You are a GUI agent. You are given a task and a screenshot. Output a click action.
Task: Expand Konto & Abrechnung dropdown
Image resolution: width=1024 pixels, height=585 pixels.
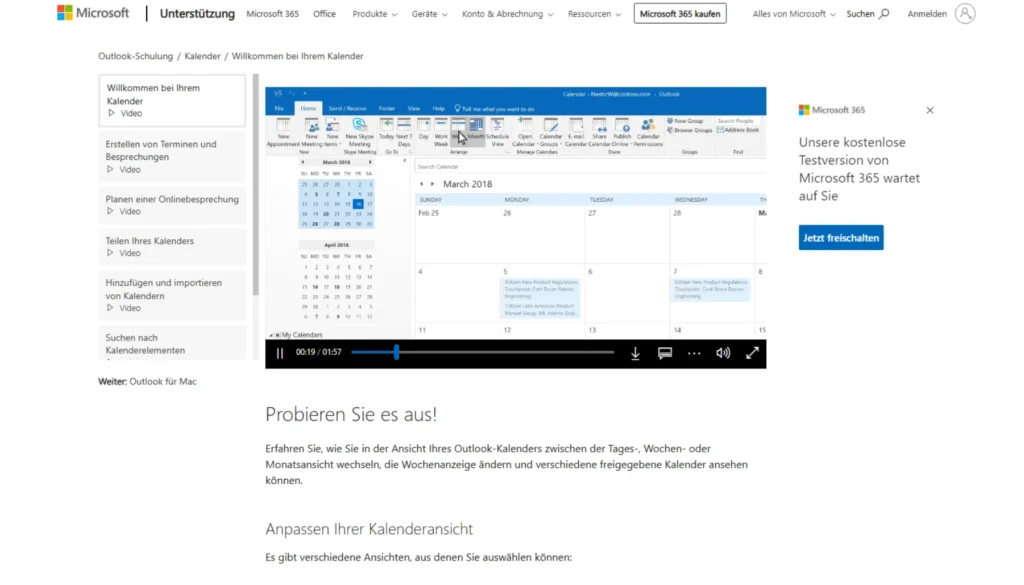click(507, 14)
